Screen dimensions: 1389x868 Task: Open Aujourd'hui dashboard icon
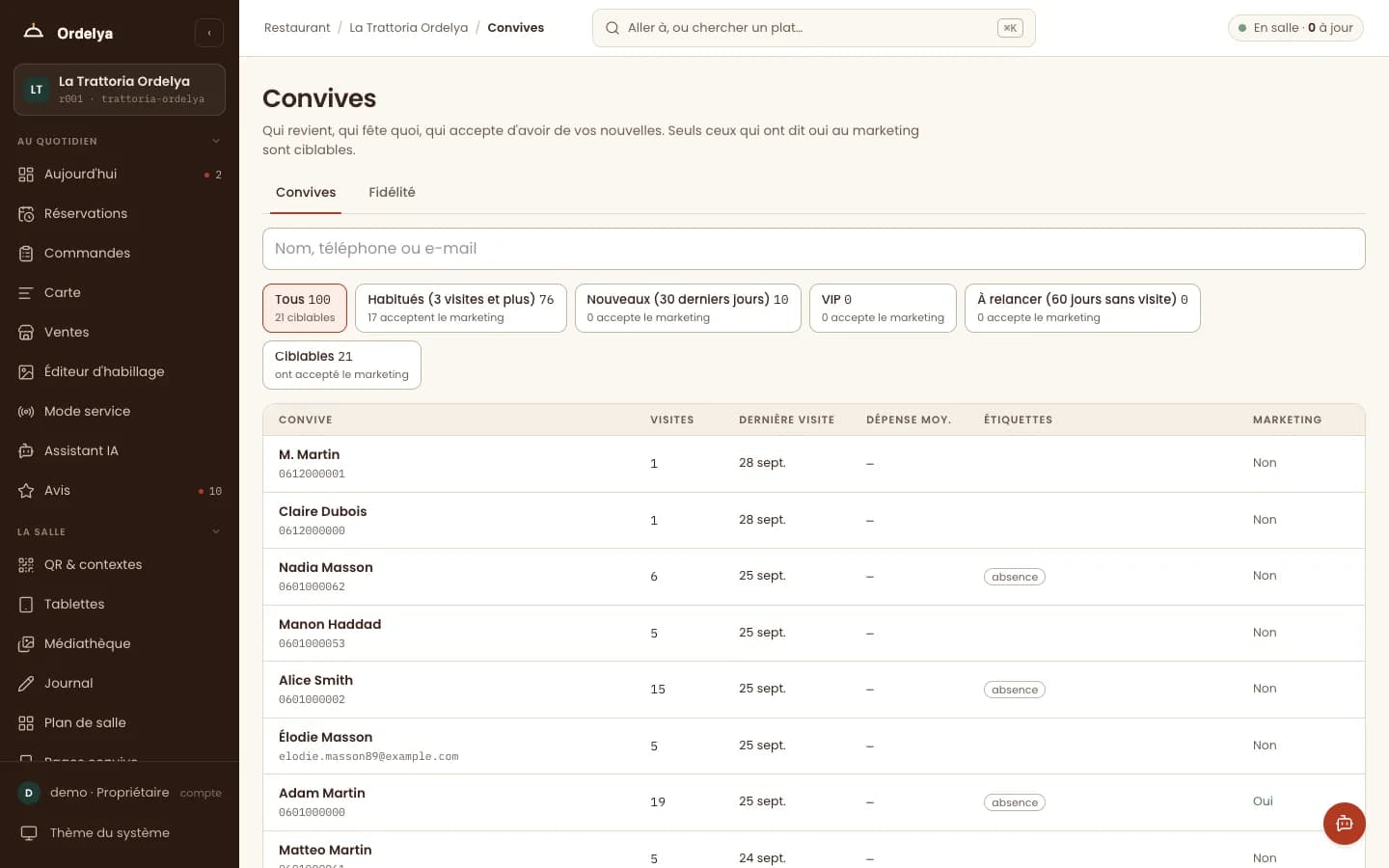26,175
